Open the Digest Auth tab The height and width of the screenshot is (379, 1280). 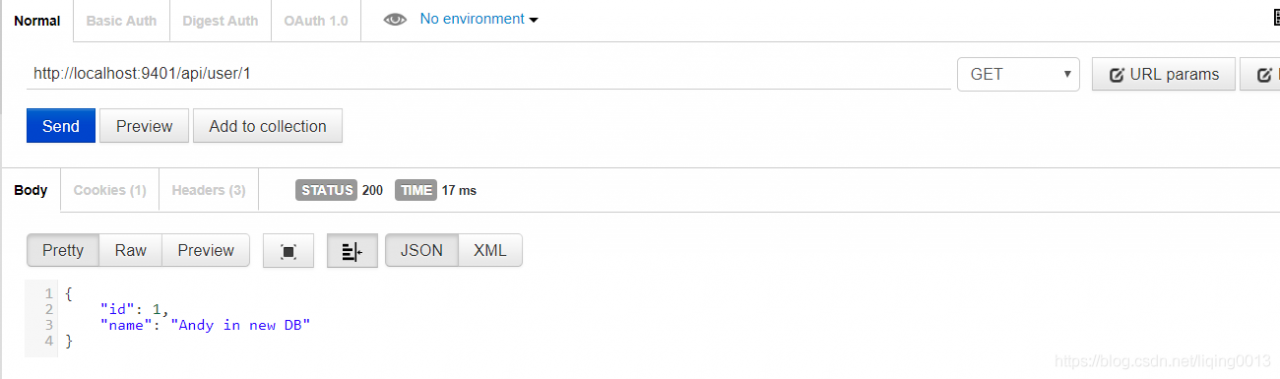coord(220,21)
